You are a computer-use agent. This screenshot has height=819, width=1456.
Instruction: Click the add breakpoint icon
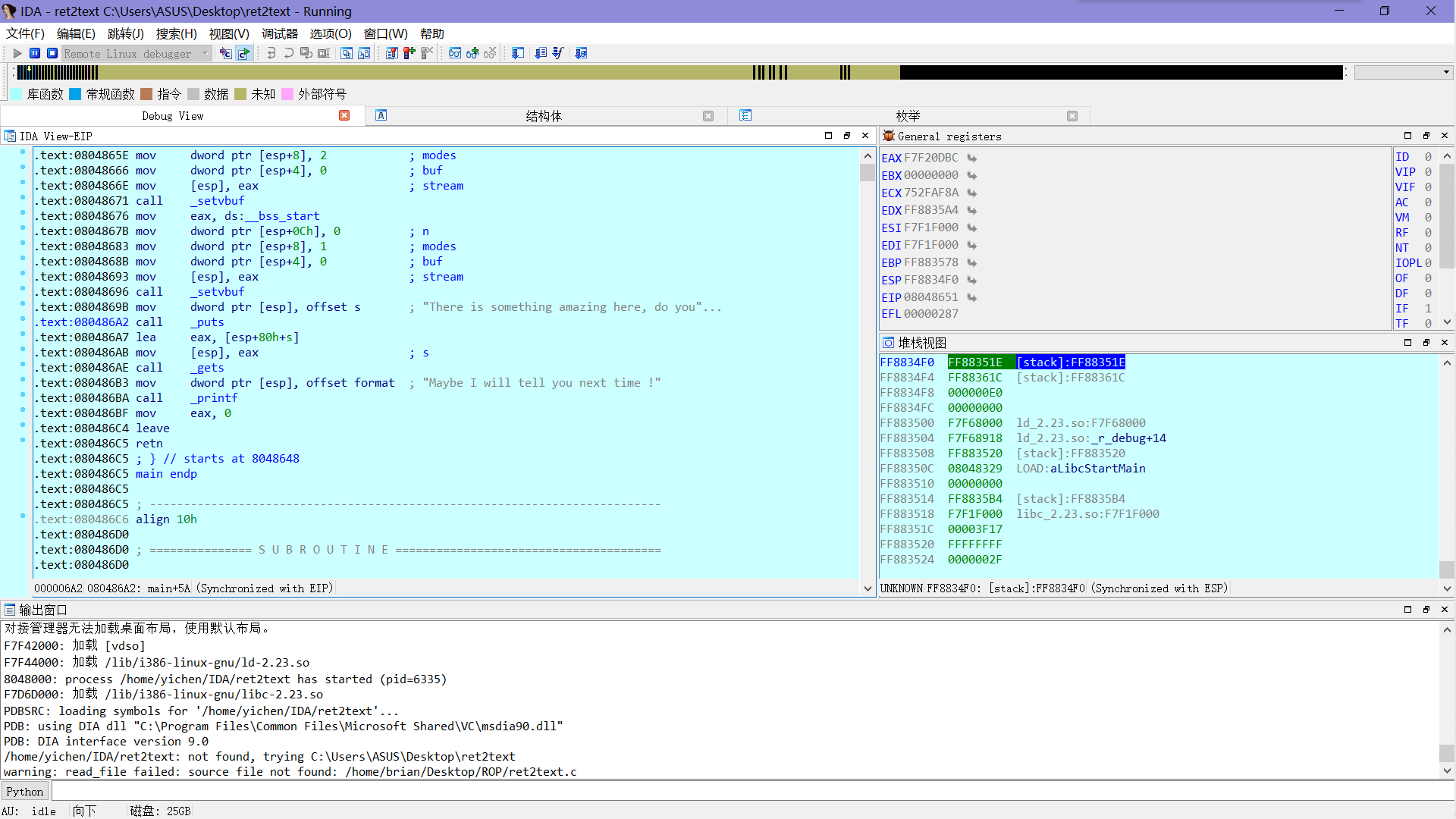click(409, 53)
